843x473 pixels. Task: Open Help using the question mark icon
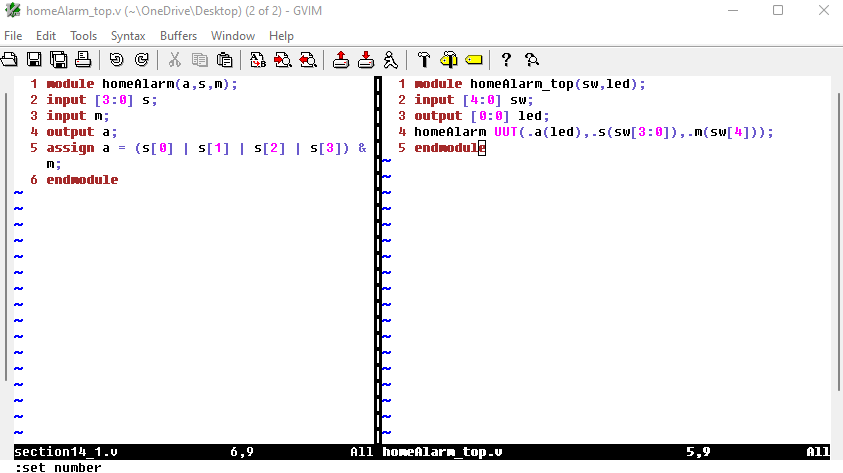pos(506,60)
